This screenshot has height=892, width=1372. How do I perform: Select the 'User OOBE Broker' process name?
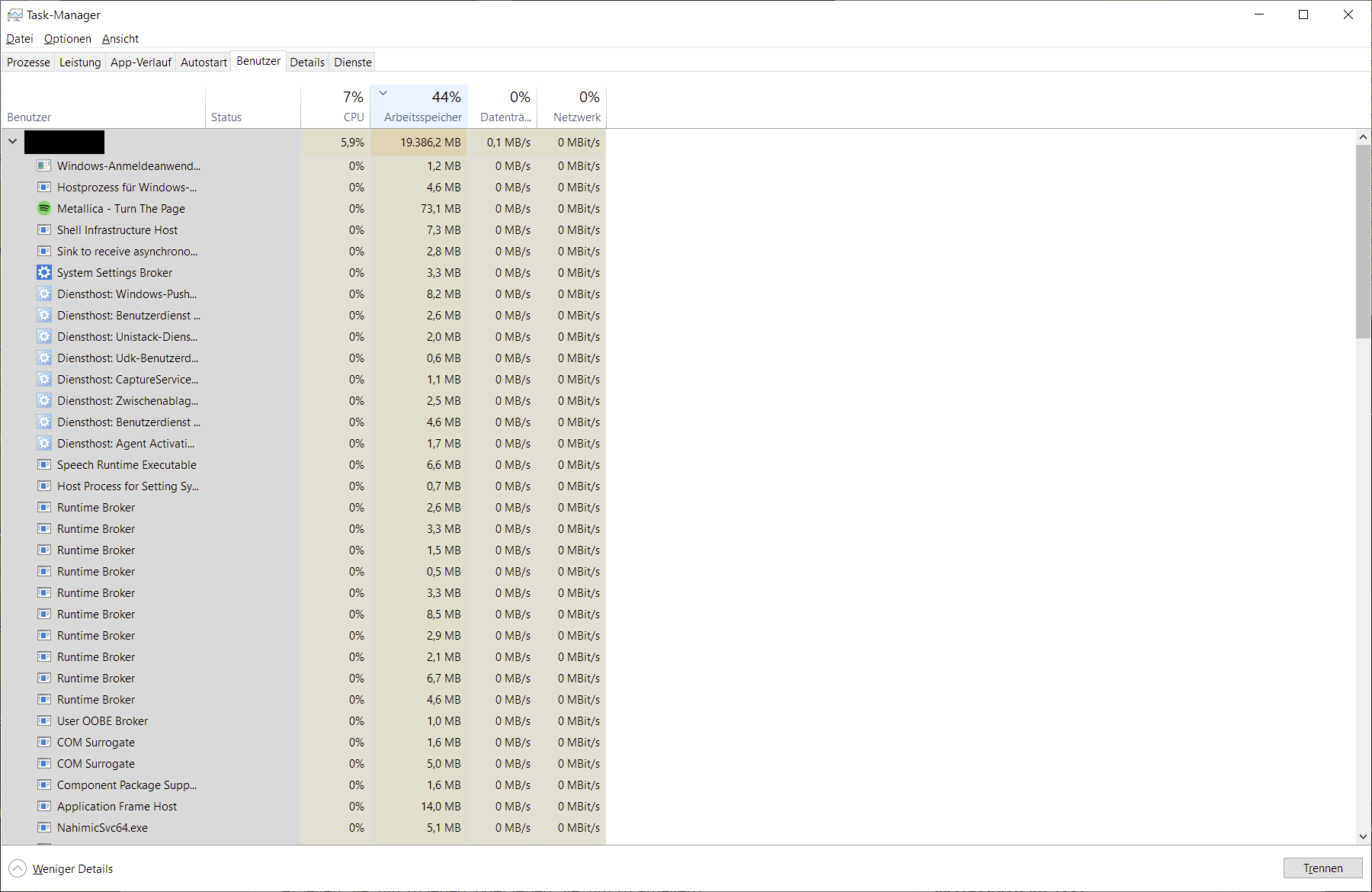pyautogui.click(x=102, y=720)
